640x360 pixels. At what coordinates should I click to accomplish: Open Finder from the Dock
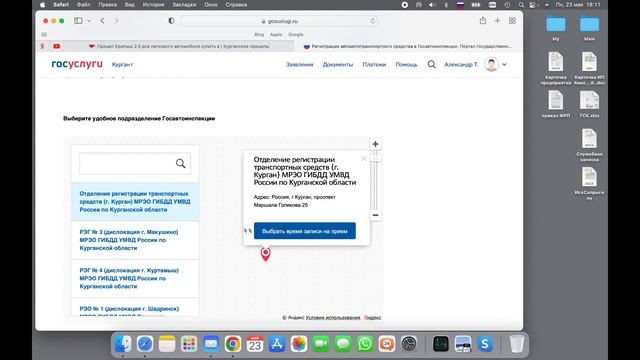tap(123, 344)
